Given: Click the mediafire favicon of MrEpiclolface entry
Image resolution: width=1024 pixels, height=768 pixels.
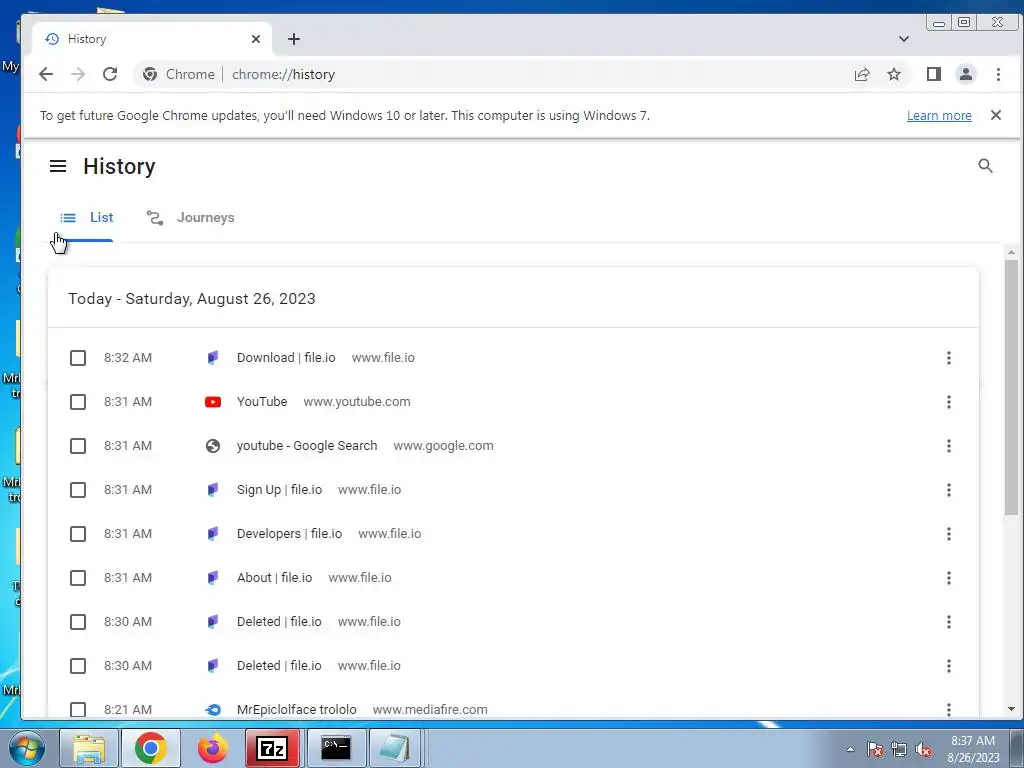Looking at the screenshot, I should [213, 710].
